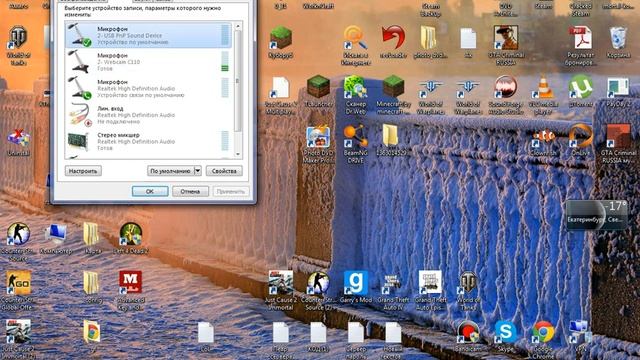Open the photo folder icon
Viewport: 640px width, 360px height.
pyautogui.click(x=430, y=42)
